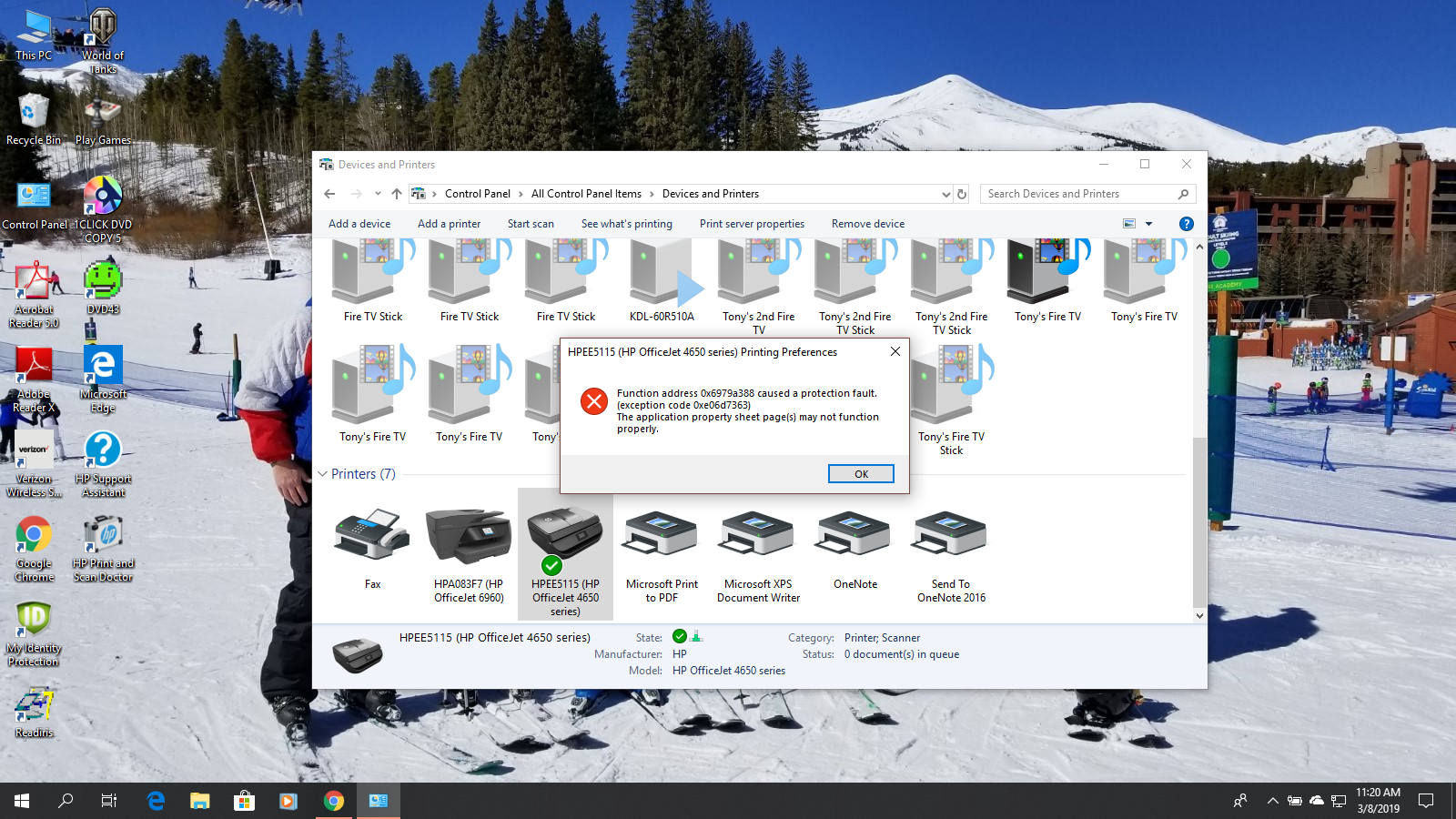Open Devices and Printers help icon
Screen dimensions: 1456x819
[1186, 224]
